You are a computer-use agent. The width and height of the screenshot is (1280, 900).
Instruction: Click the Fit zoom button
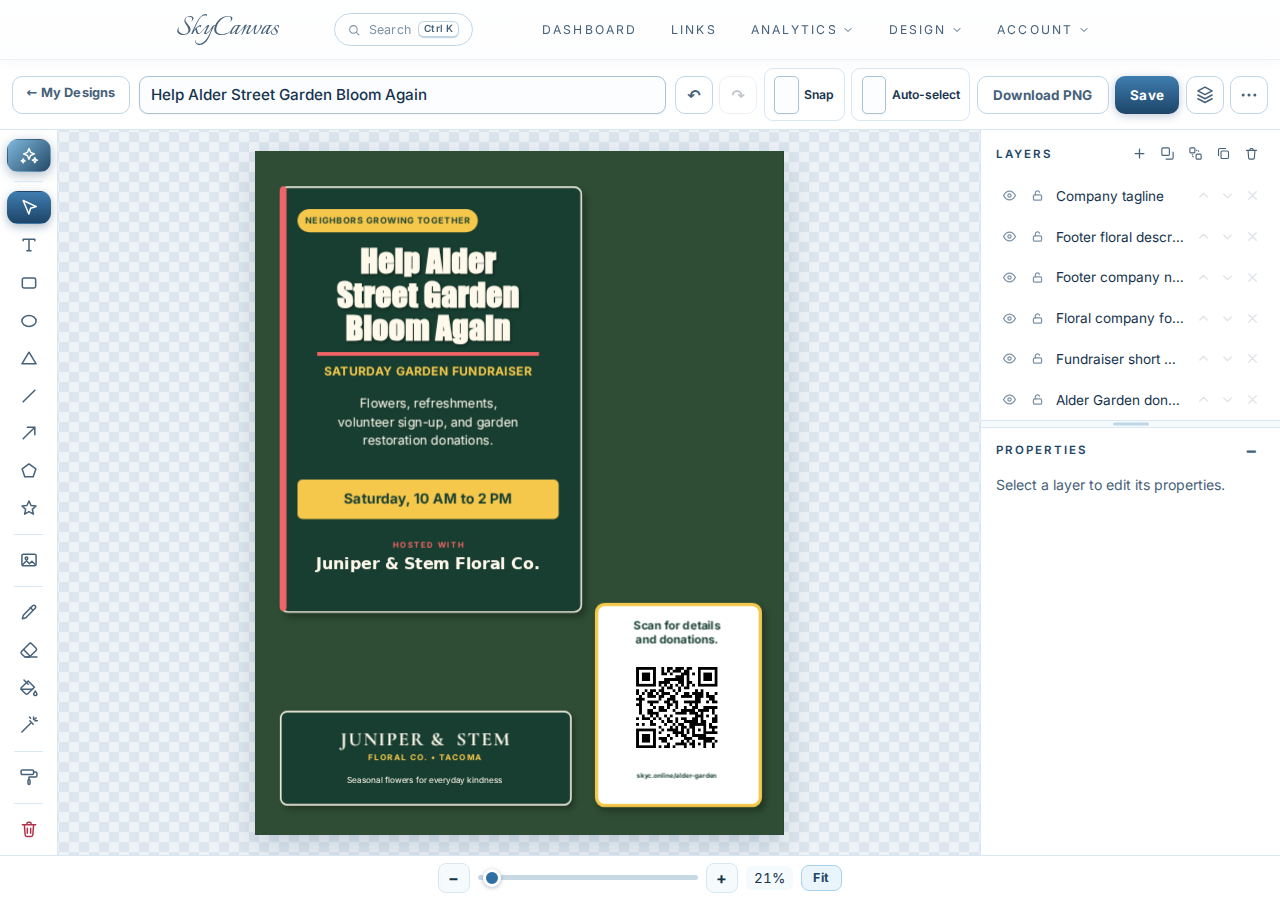click(x=821, y=878)
